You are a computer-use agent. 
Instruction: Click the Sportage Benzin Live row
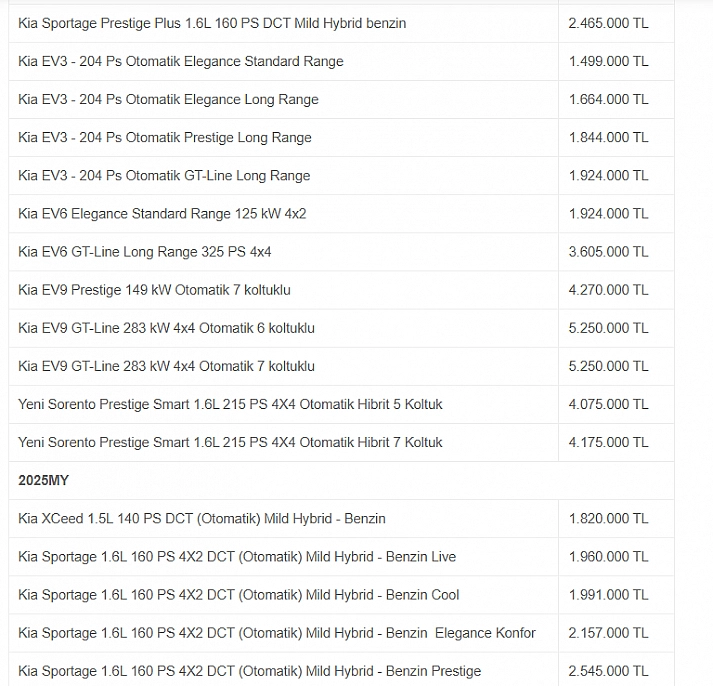(x=341, y=557)
